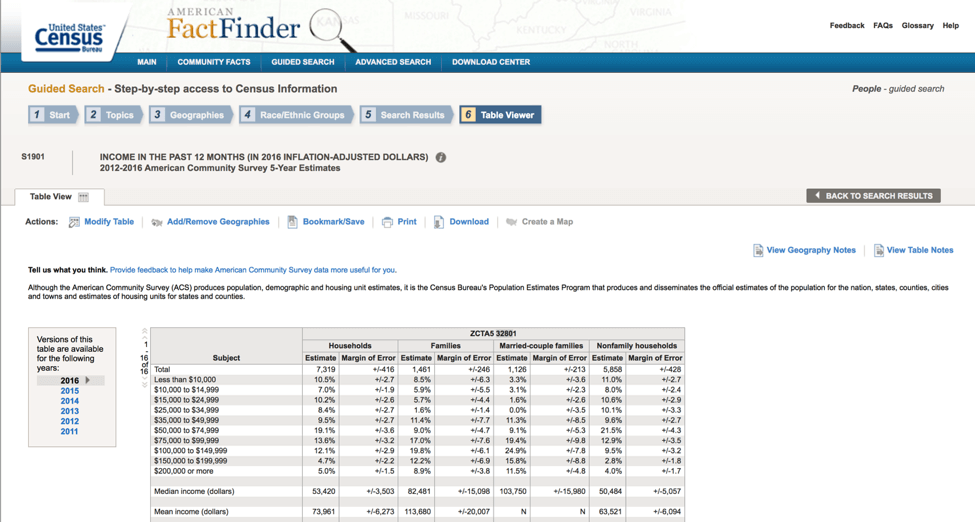Image resolution: width=975 pixels, height=522 pixels.
Task: Click Add/Remove Geographies link
Action: pyautogui.click(x=218, y=221)
